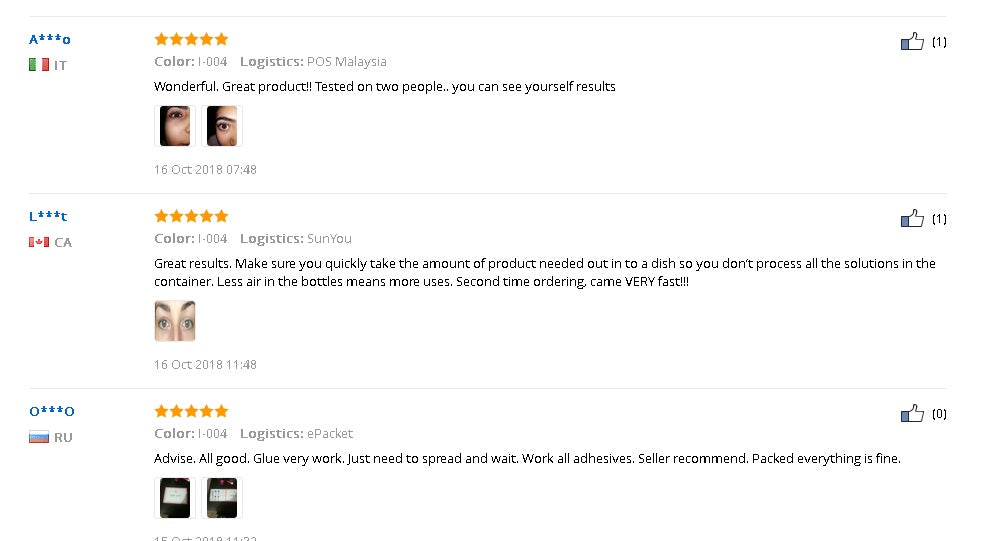Click reviewer name L***t

coord(48,217)
